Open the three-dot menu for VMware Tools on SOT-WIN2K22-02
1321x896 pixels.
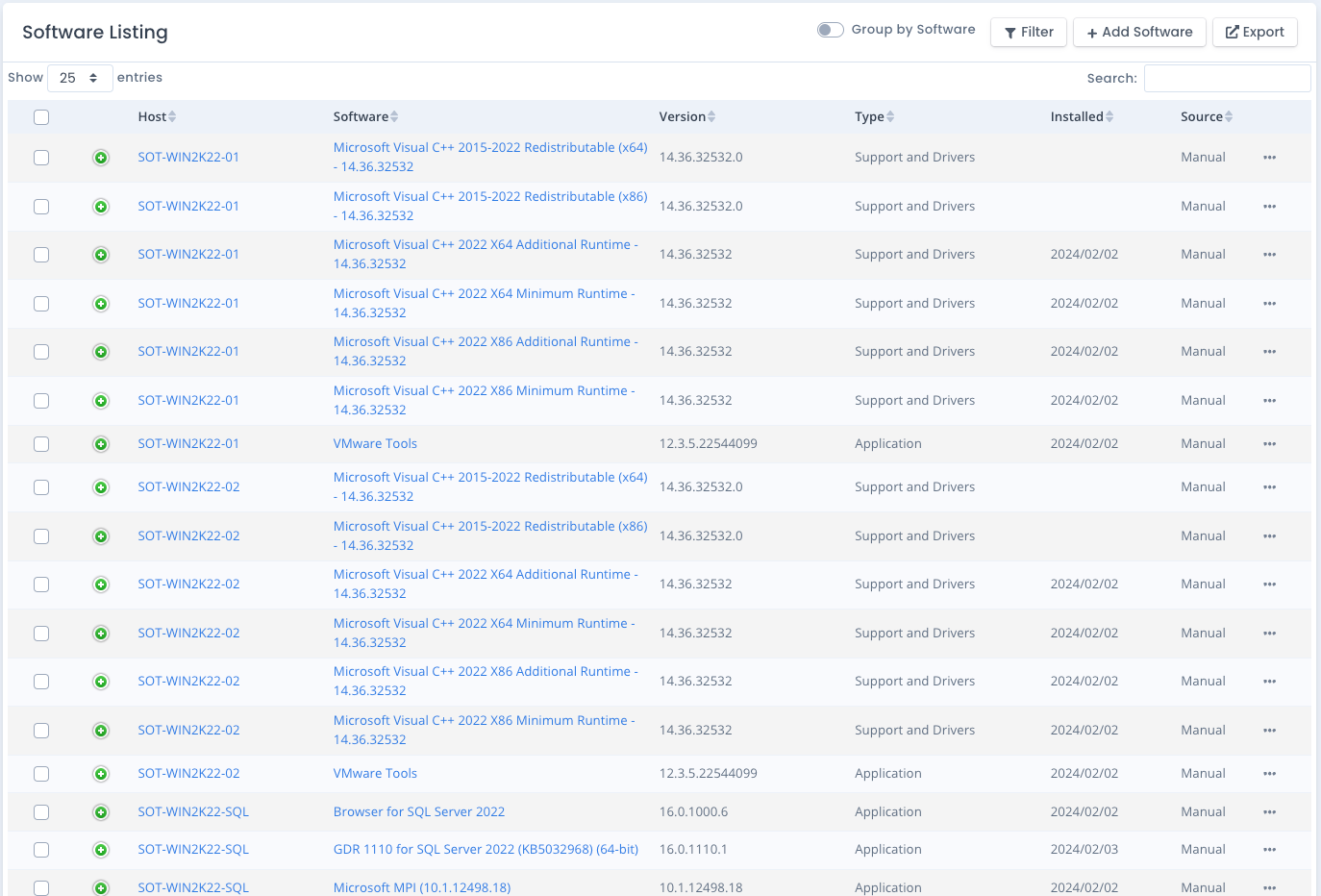click(x=1269, y=774)
